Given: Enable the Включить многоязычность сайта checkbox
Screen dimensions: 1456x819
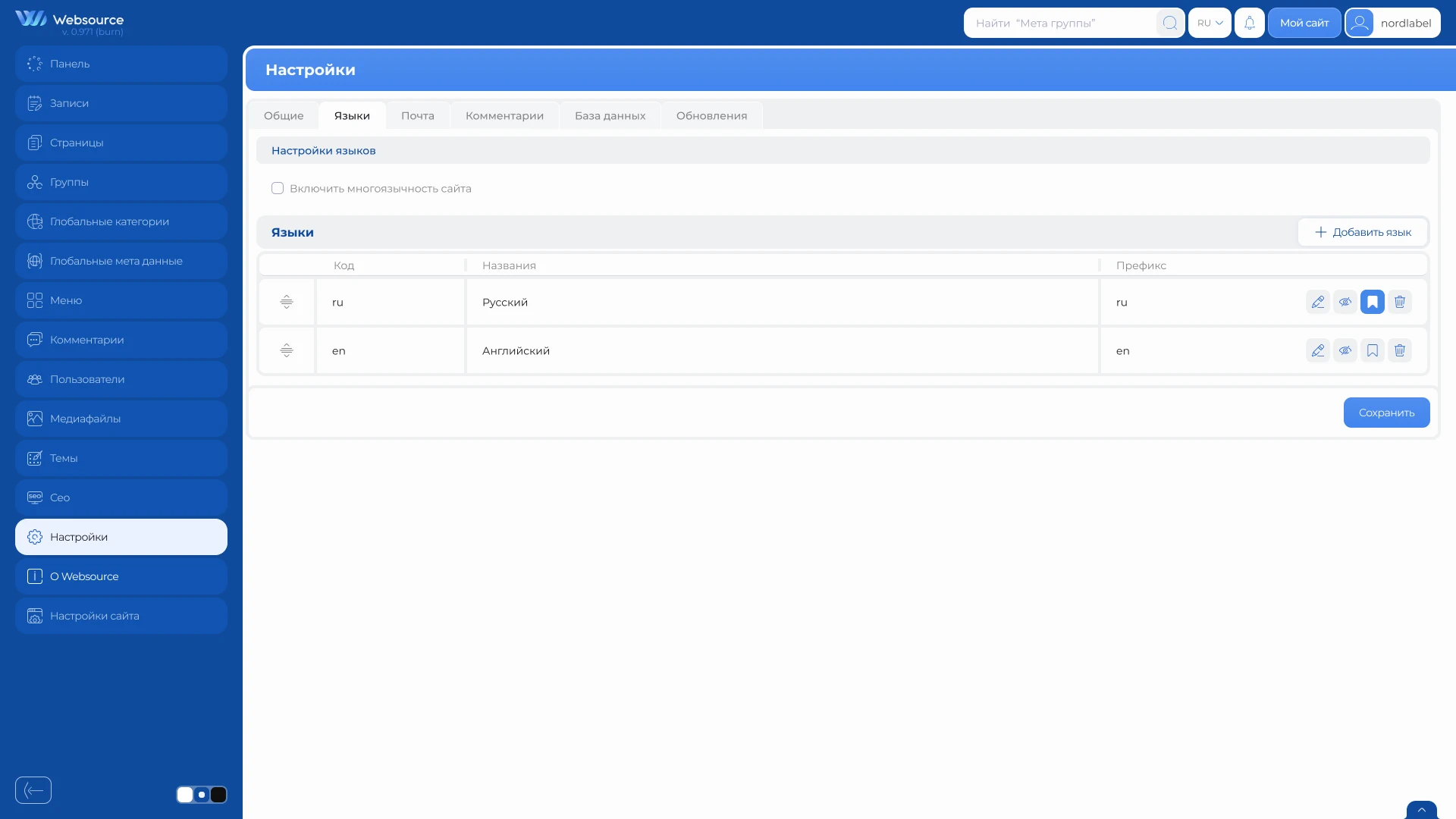Looking at the screenshot, I should click(x=278, y=188).
